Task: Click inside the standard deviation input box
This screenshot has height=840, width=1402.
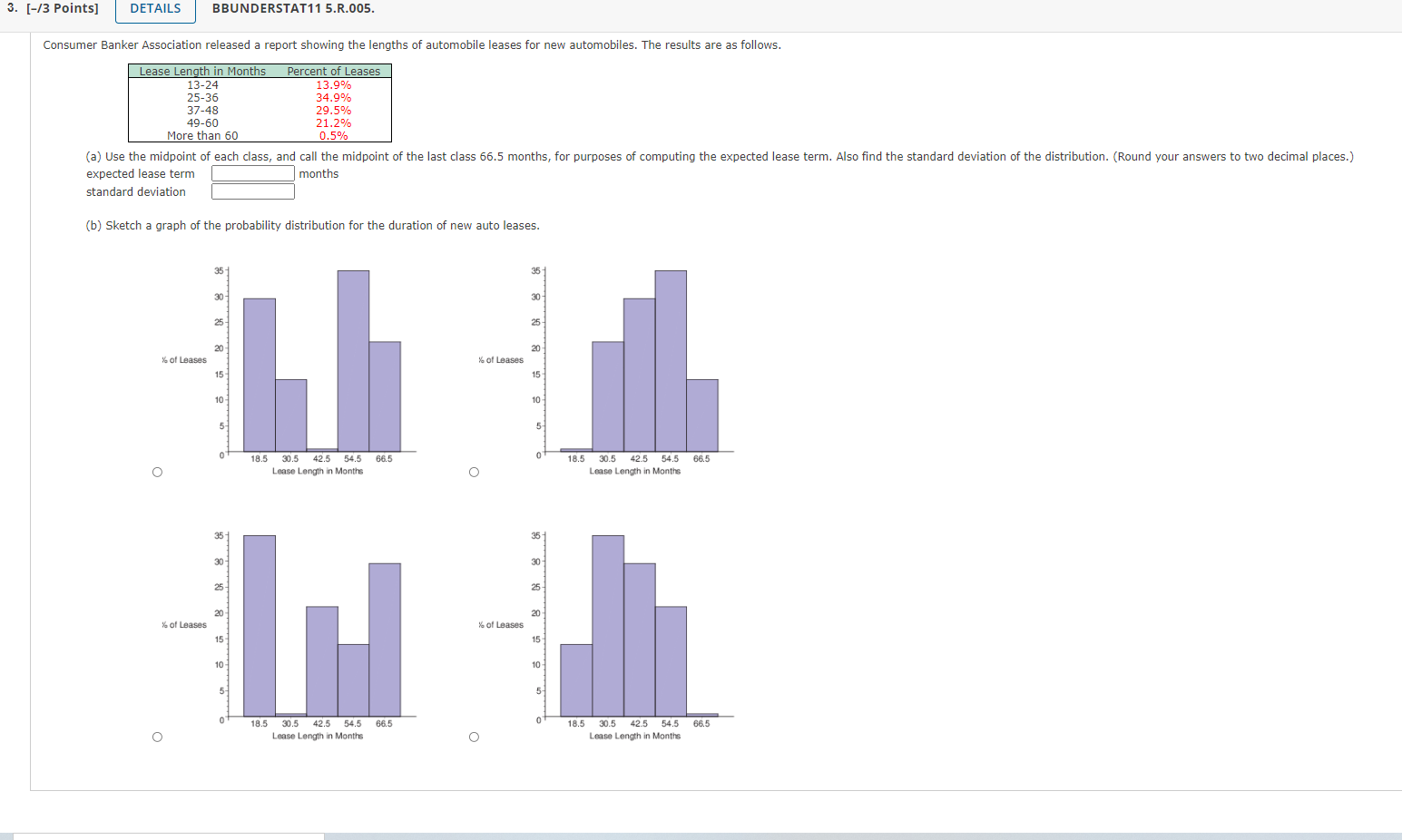Action: (252, 190)
